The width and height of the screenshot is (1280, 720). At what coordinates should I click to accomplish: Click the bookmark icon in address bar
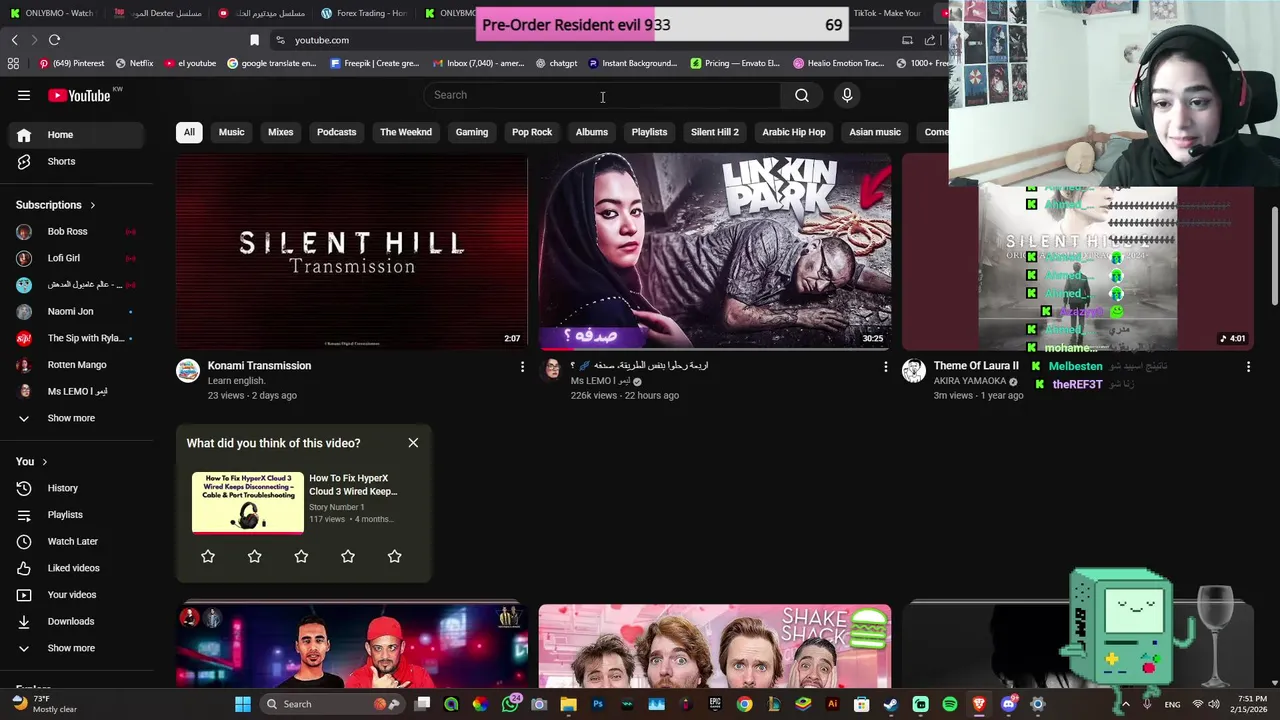(254, 40)
